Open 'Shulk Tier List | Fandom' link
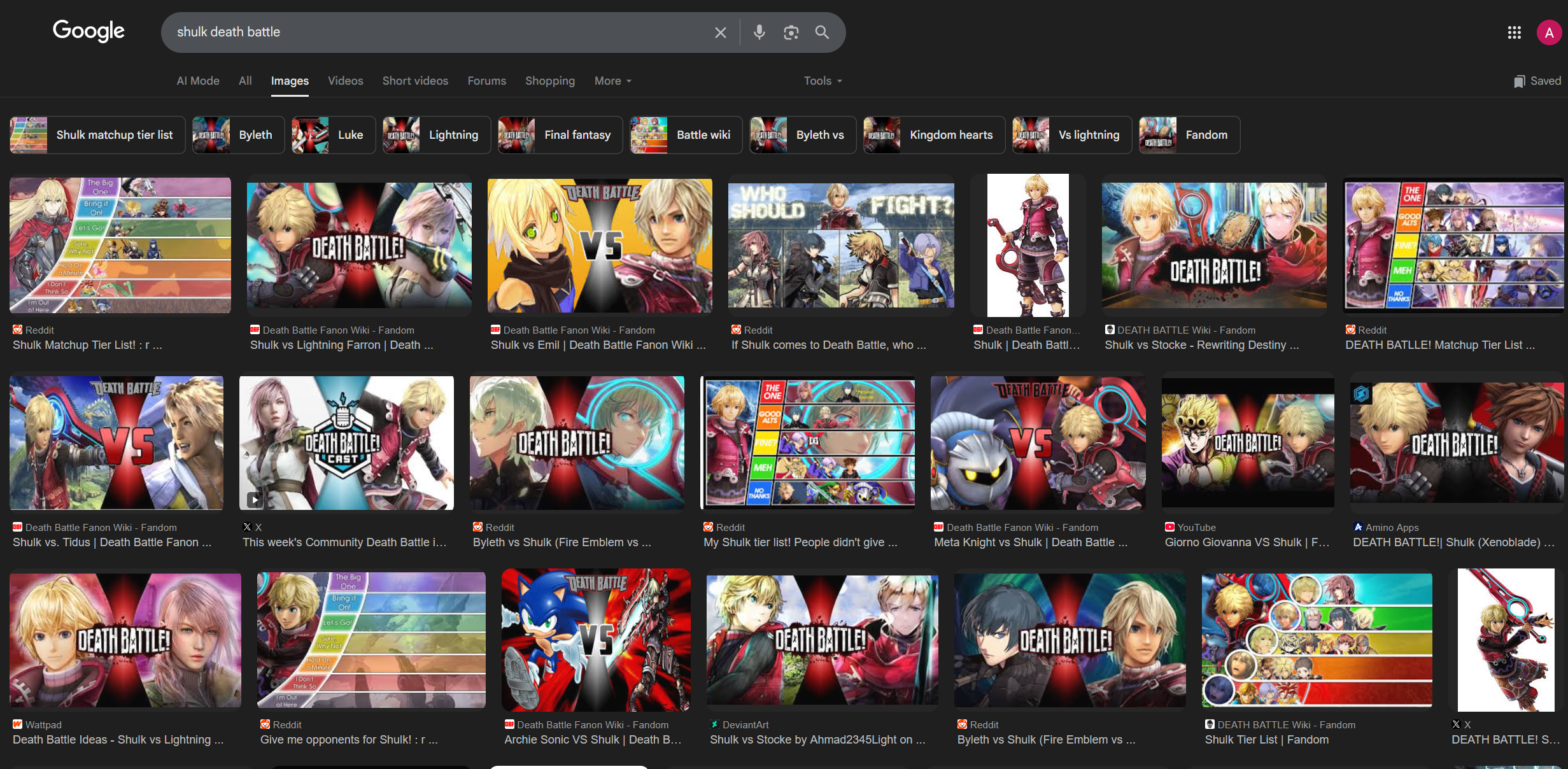Image resolution: width=1568 pixels, height=769 pixels. point(1266,740)
